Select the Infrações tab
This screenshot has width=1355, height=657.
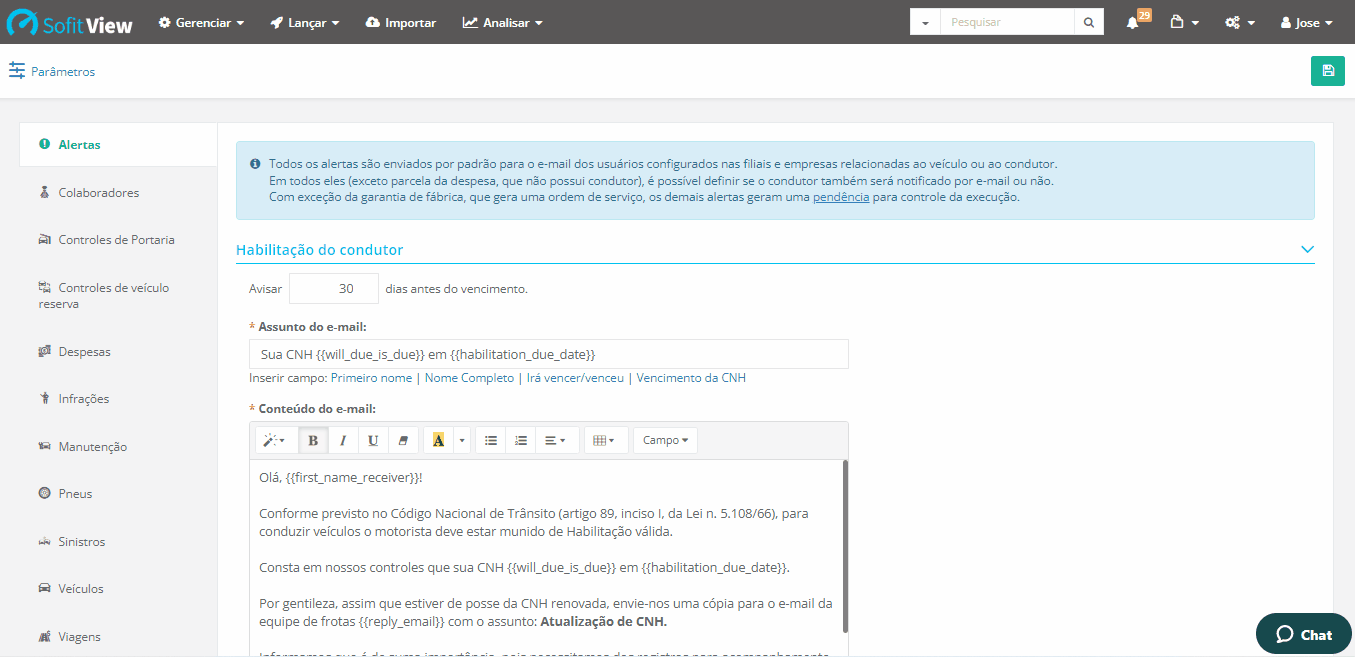[118, 399]
